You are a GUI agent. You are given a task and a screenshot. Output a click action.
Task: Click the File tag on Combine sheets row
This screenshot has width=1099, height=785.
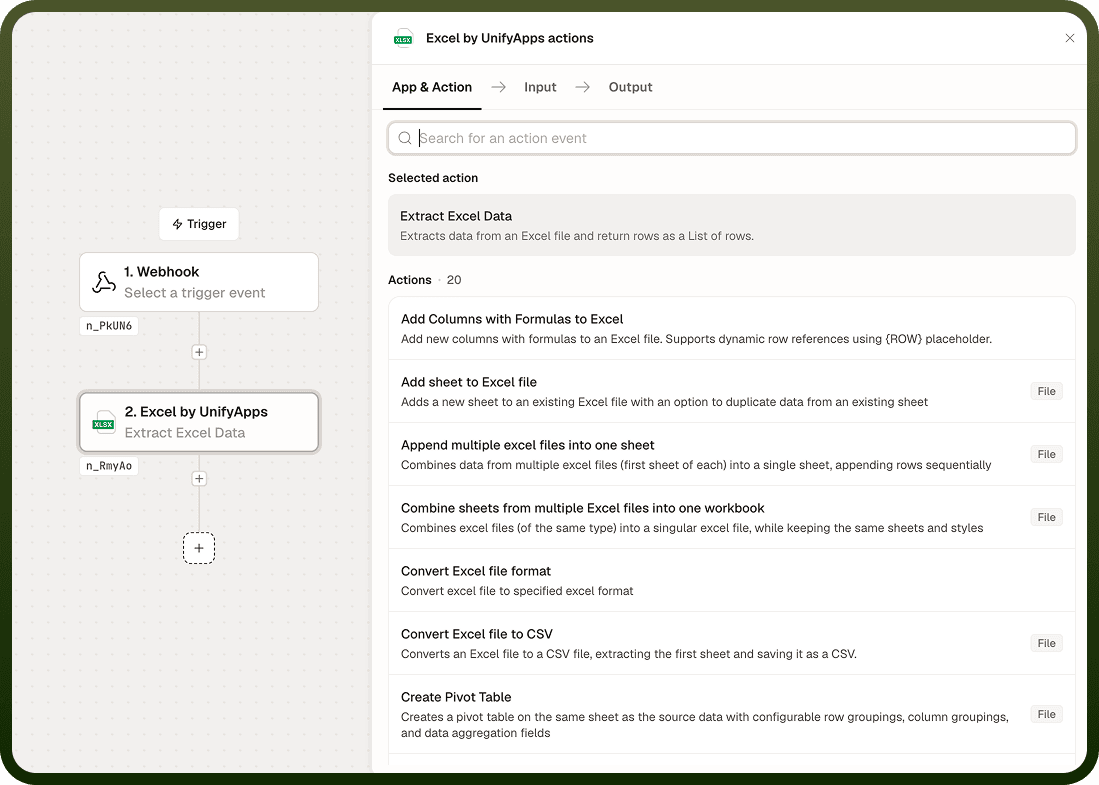[1046, 517]
